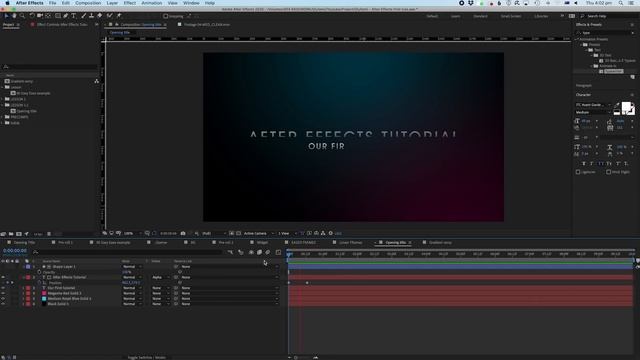Open the Composition menu
Screen dimensions: 640x360
(88, 3)
